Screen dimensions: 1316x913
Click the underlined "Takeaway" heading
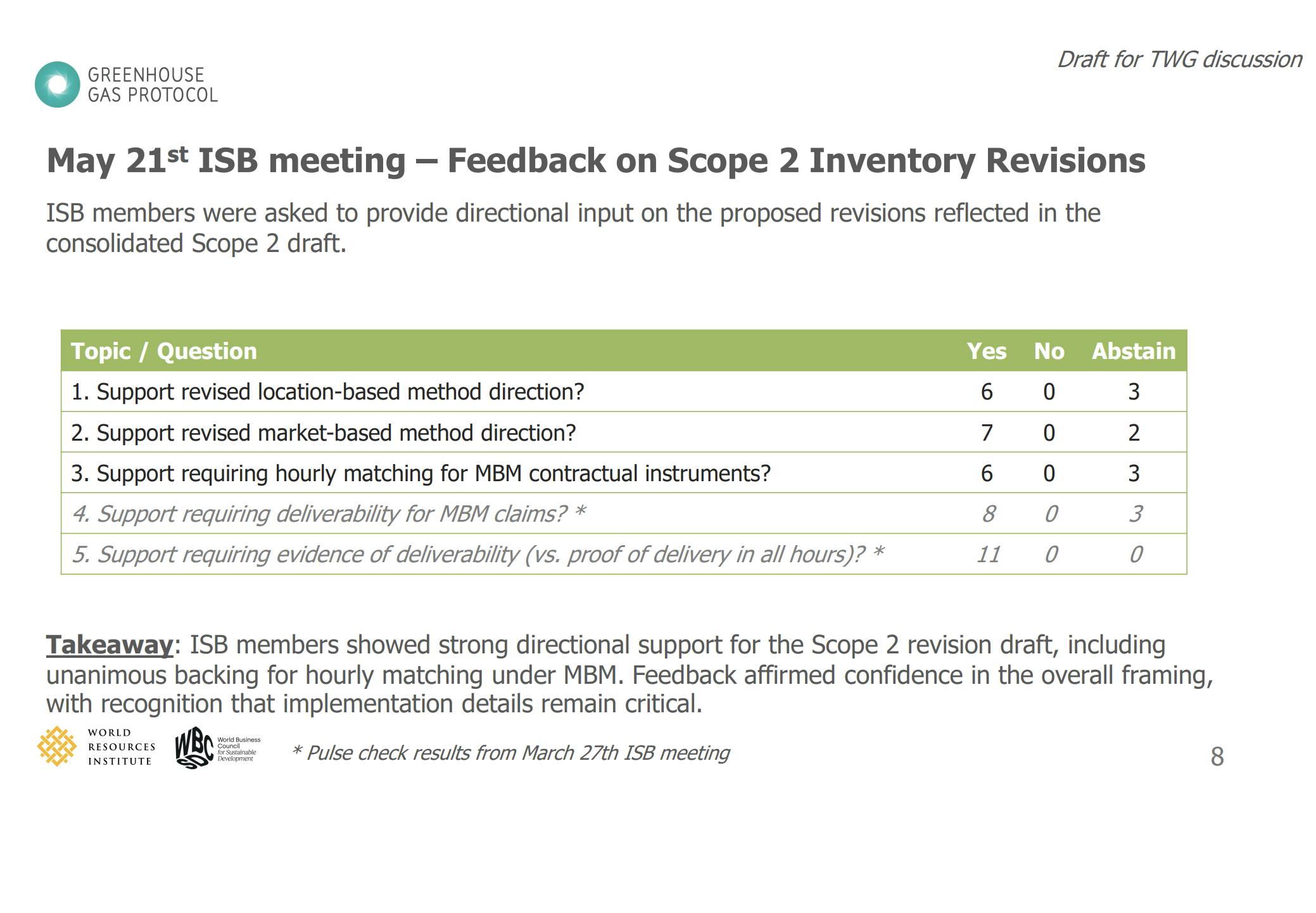(110, 645)
